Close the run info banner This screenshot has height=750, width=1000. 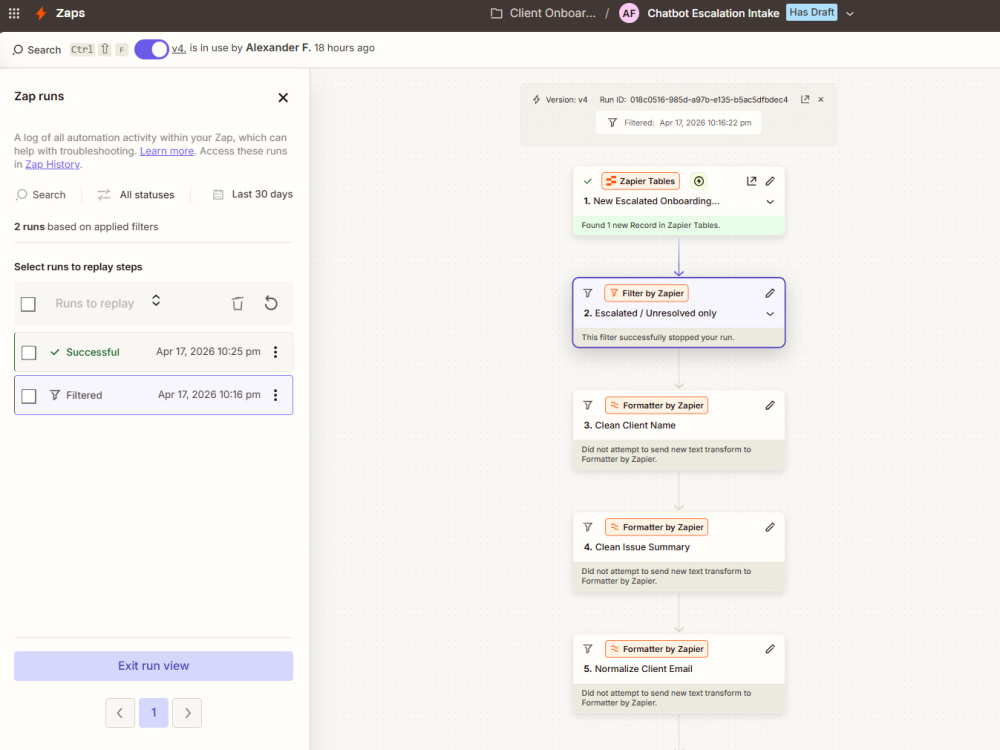pos(821,99)
